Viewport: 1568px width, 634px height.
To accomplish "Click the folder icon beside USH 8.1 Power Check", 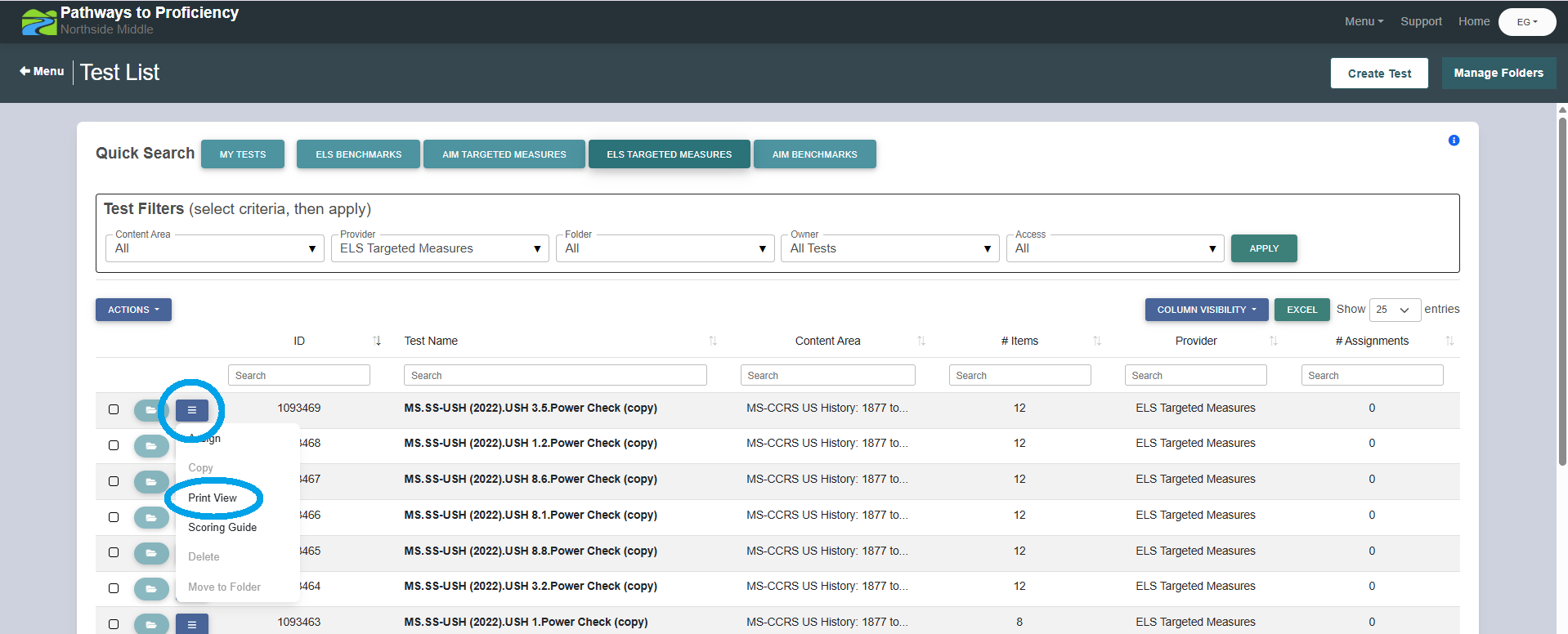I will 151,517.
